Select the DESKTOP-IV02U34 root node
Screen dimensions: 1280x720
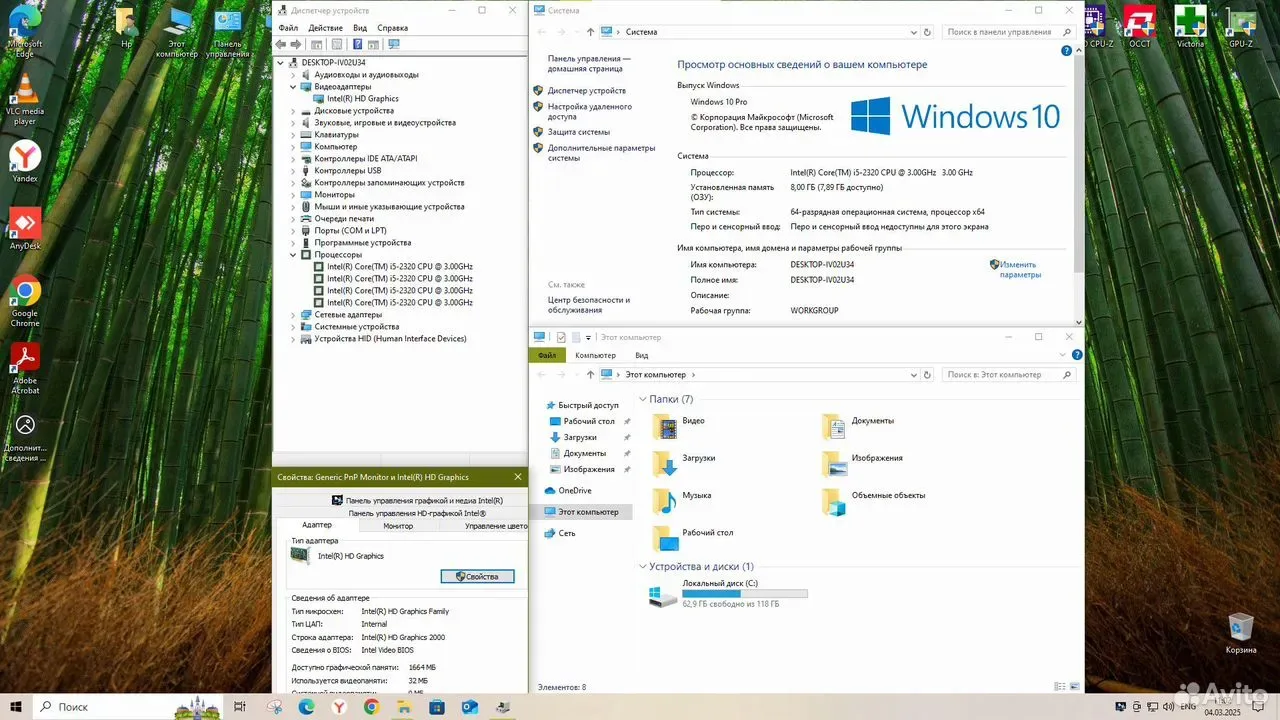click(x=335, y=63)
